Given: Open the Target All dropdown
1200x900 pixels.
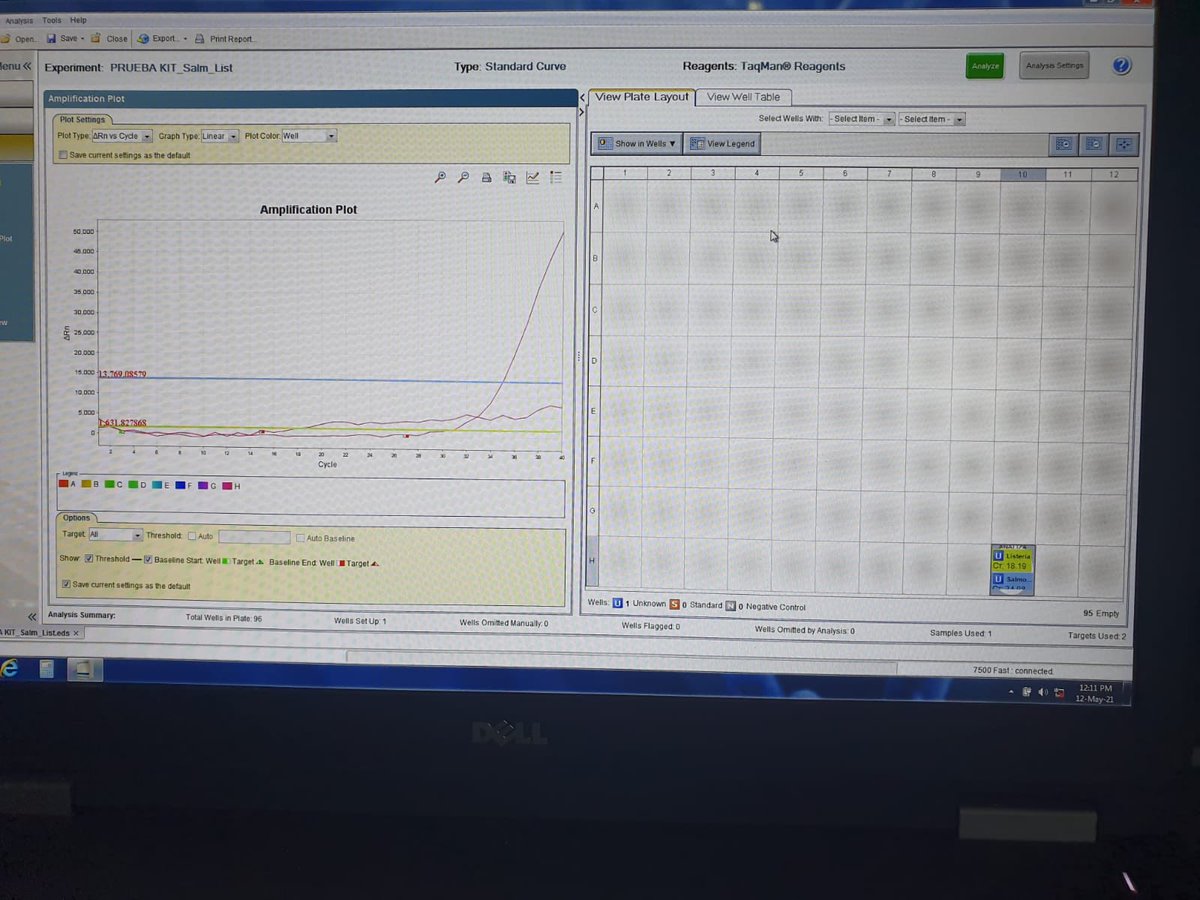Looking at the screenshot, I should tap(137, 535).
